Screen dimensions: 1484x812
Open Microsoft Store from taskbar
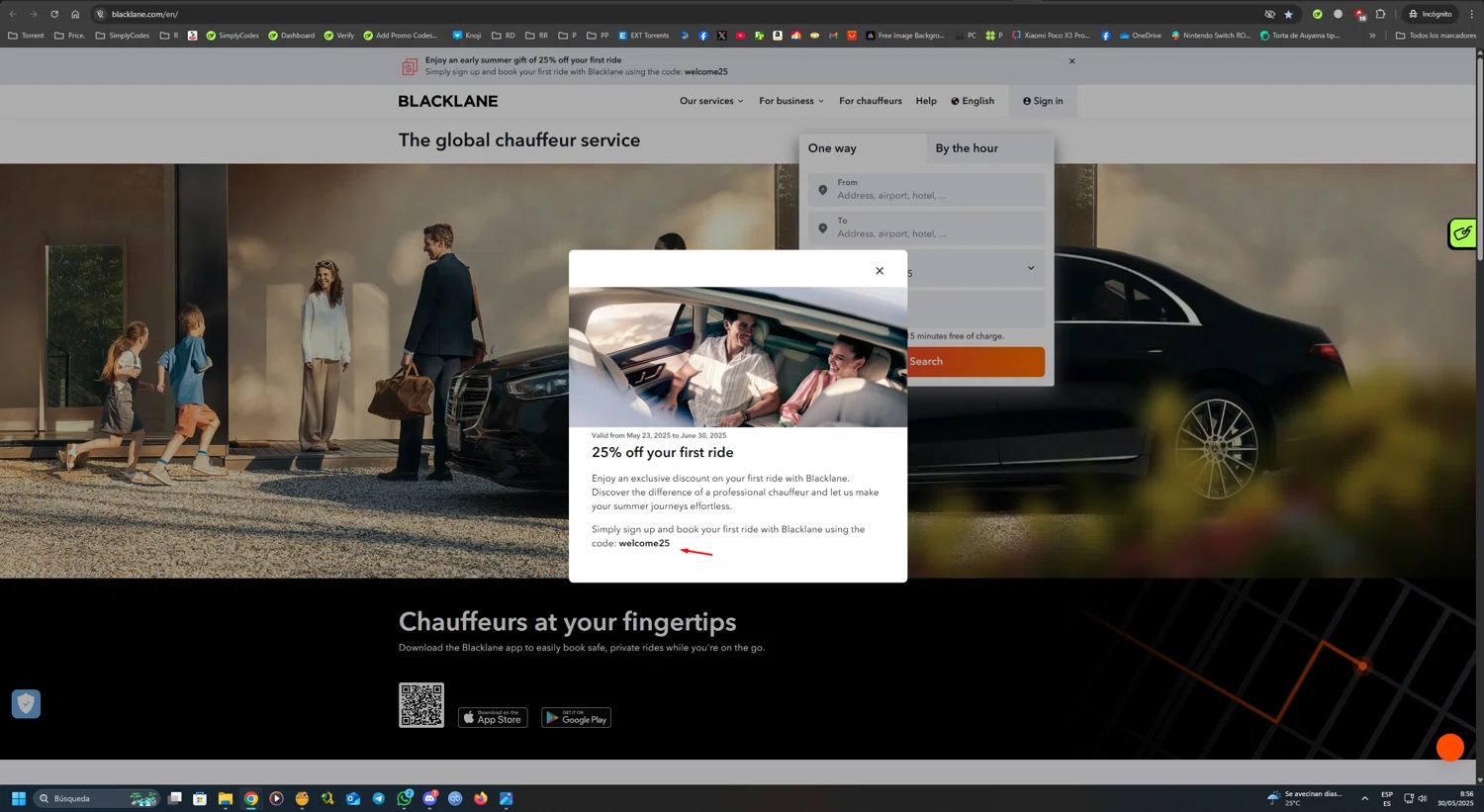pos(200,798)
